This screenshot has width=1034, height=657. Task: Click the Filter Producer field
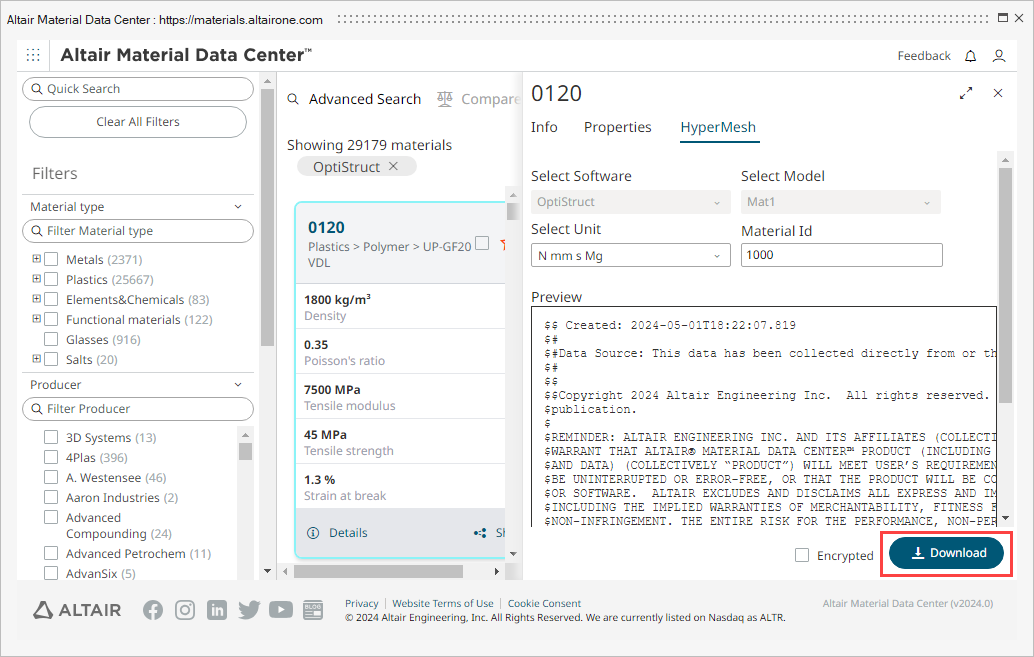[138, 409]
